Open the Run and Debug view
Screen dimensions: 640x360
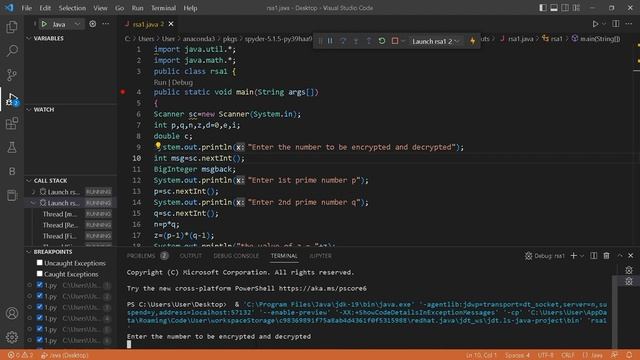pyautogui.click(x=12, y=99)
